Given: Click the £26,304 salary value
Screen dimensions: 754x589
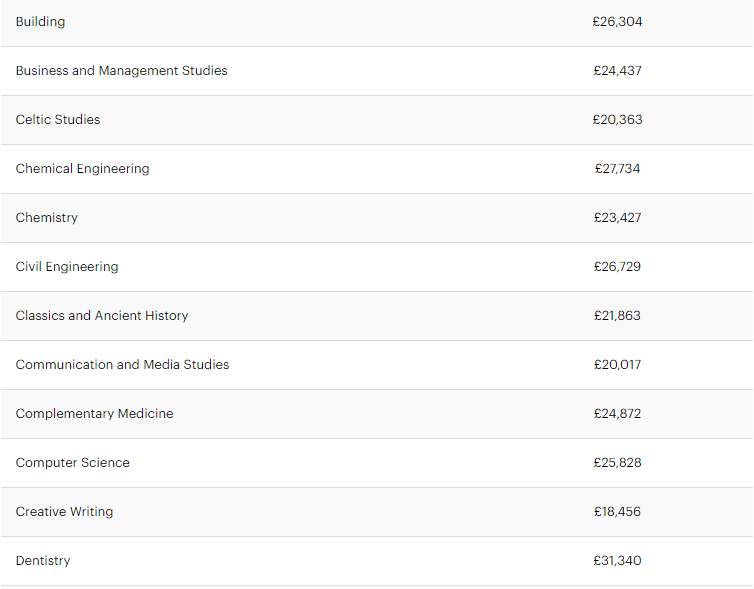Looking at the screenshot, I should coord(617,22).
